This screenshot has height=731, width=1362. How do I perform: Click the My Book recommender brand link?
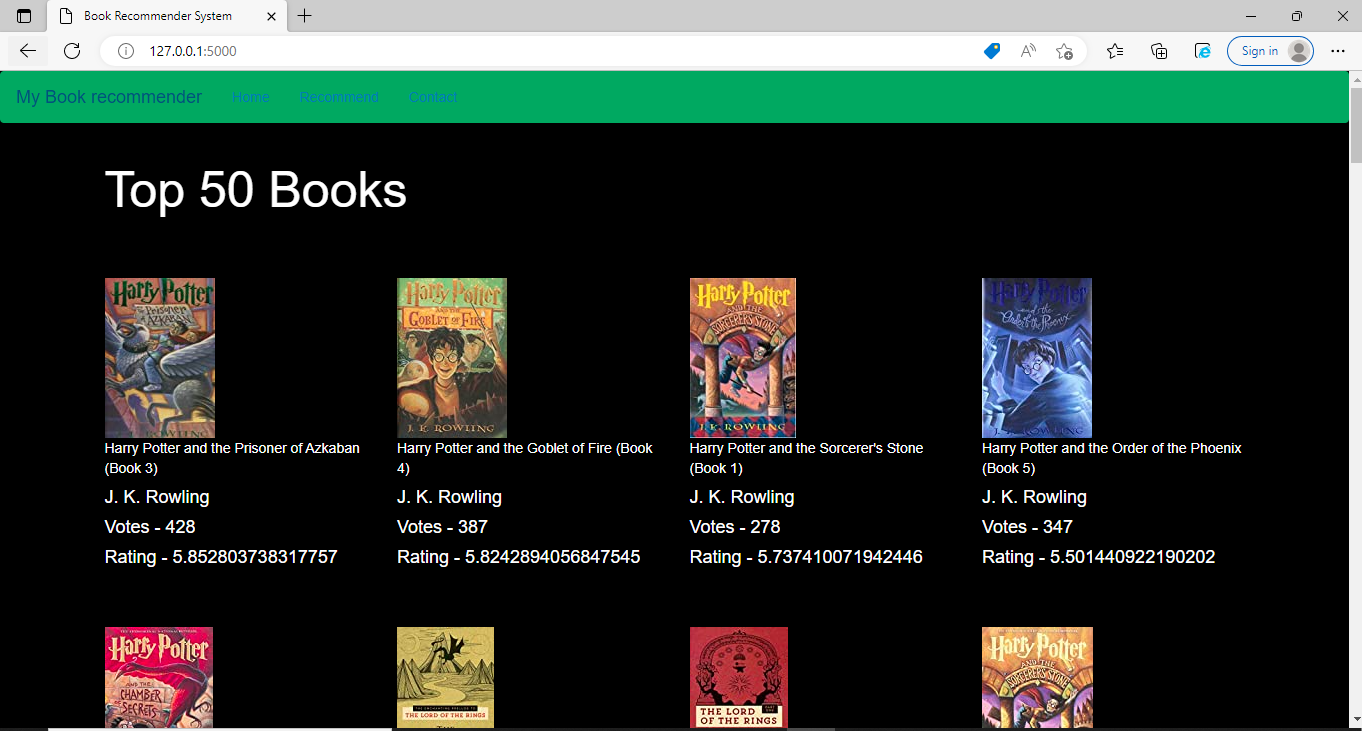pyautogui.click(x=108, y=96)
